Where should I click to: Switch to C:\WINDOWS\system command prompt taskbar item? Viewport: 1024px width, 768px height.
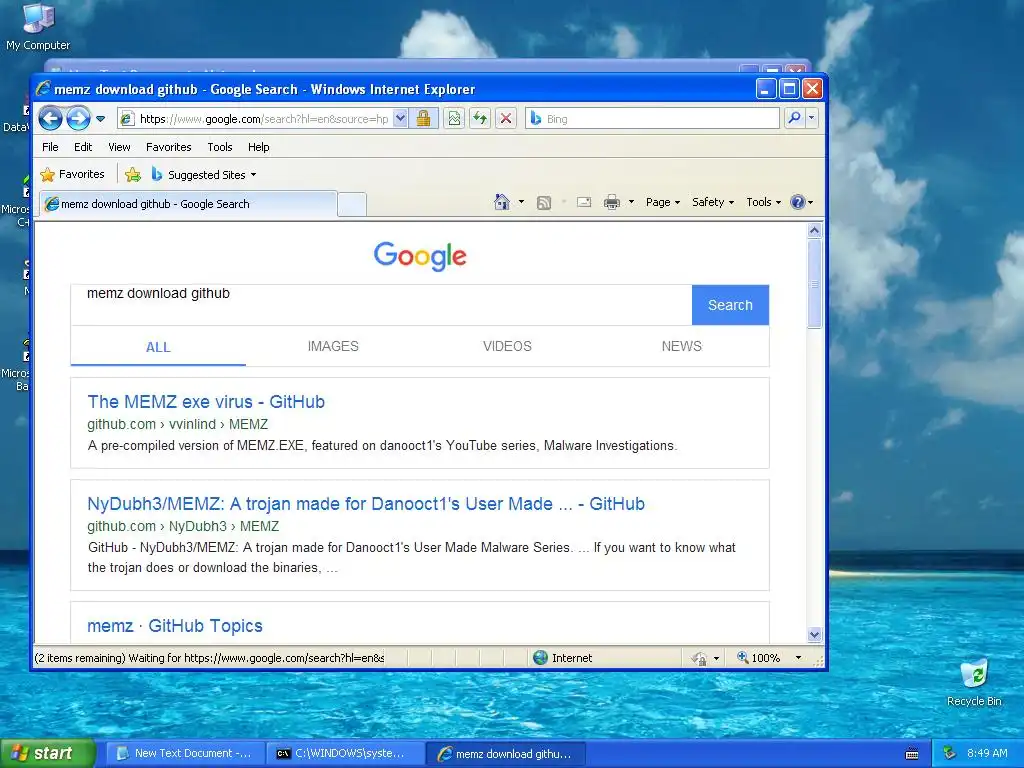pyautogui.click(x=344, y=753)
